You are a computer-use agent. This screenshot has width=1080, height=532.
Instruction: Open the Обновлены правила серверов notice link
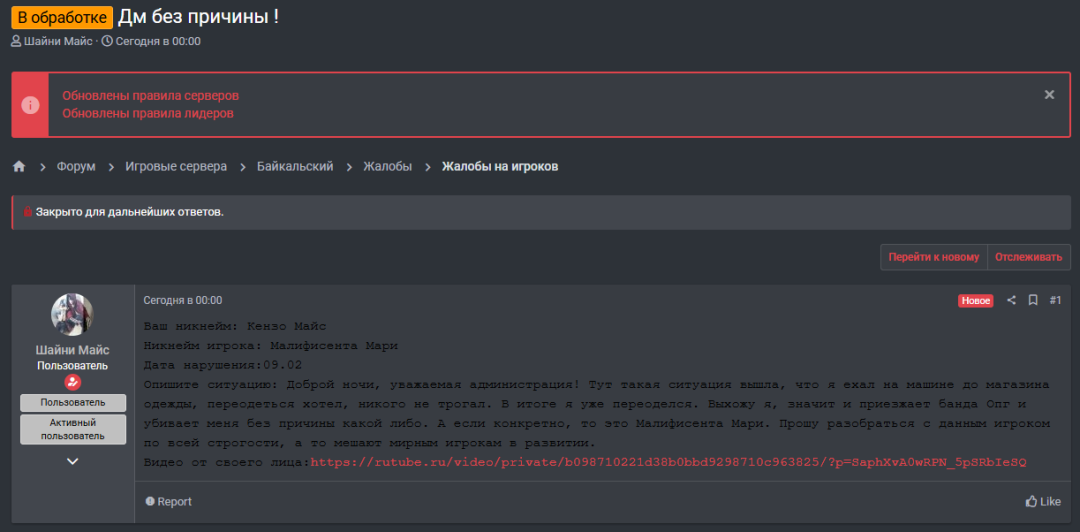[150, 96]
